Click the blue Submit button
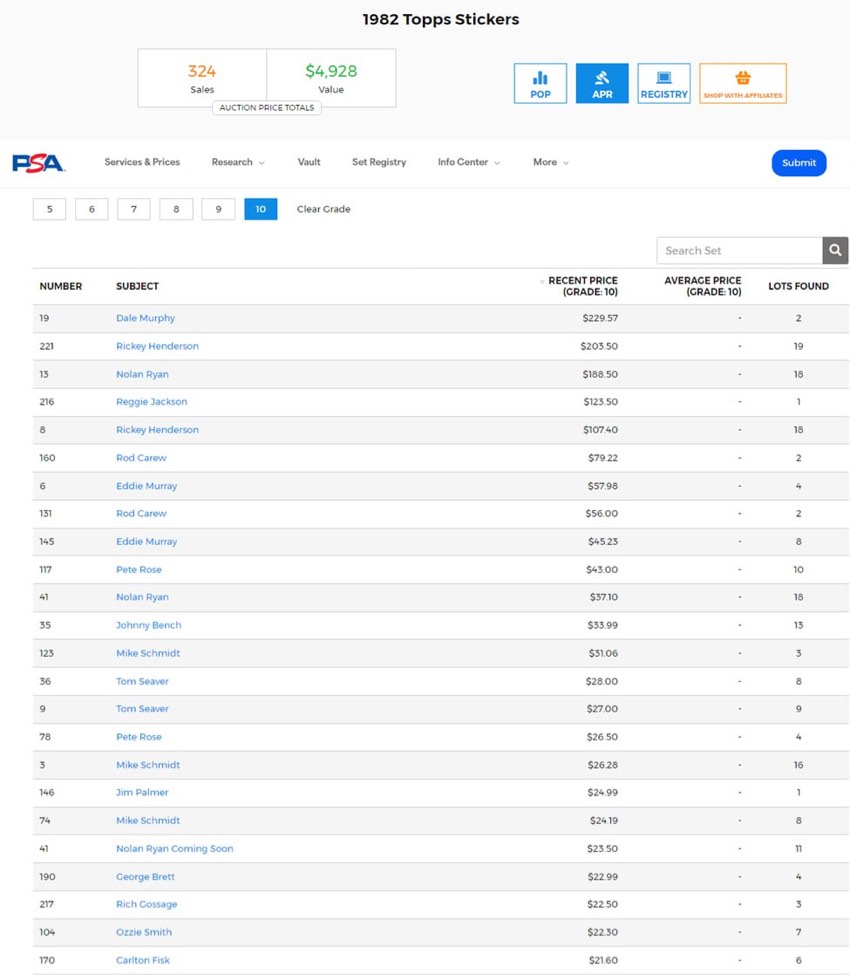850x975 pixels. [799, 163]
